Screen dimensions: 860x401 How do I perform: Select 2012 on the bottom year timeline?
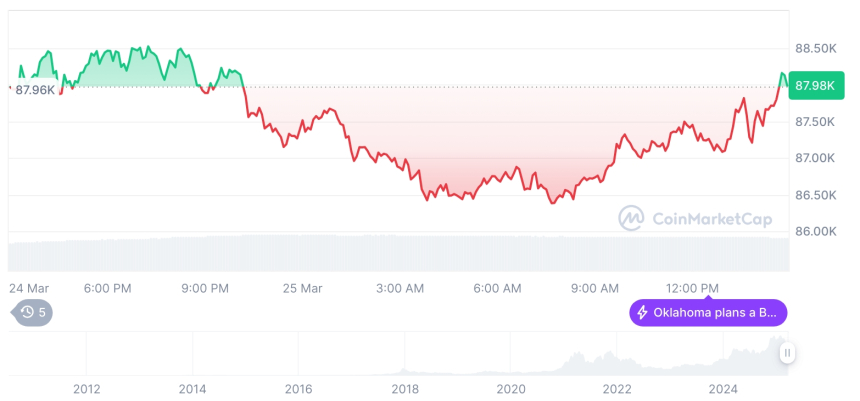[86, 389]
